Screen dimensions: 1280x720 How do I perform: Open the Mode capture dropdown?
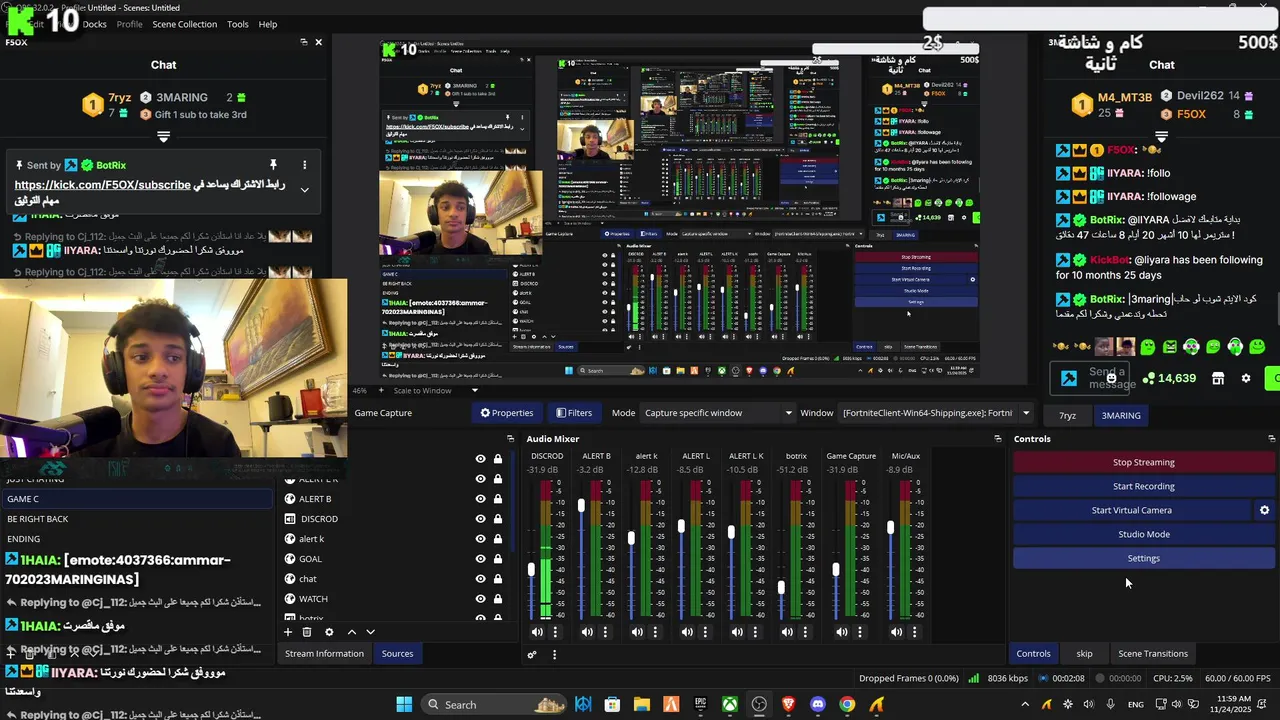pyautogui.click(x=717, y=413)
